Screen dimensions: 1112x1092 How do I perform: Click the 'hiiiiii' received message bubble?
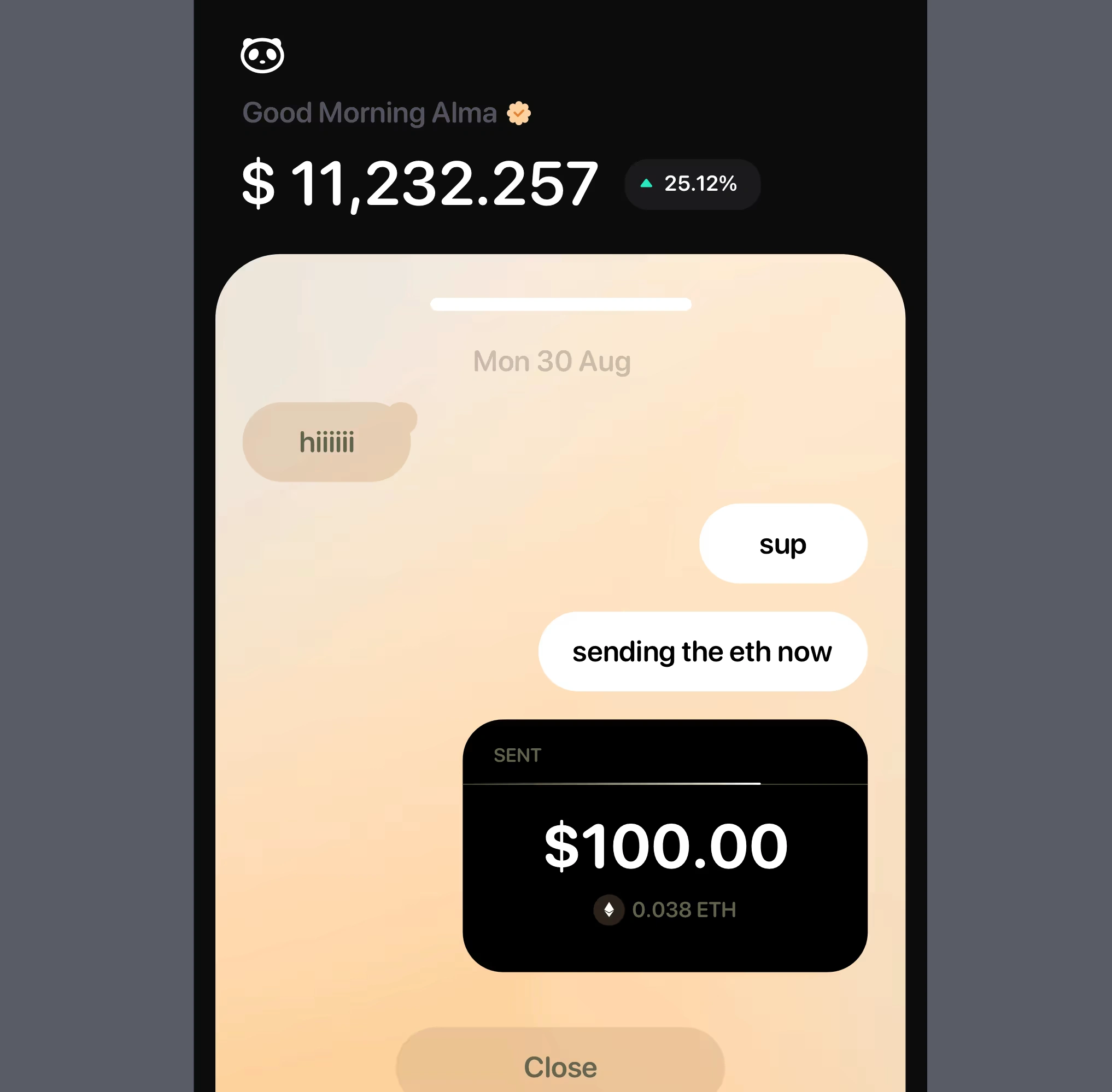coord(328,441)
